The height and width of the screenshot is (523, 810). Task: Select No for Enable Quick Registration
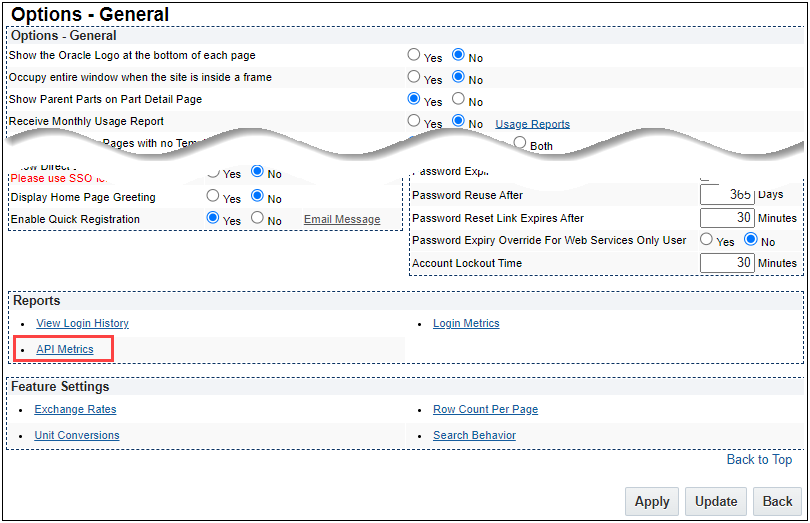pyautogui.click(x=257, y=218)
